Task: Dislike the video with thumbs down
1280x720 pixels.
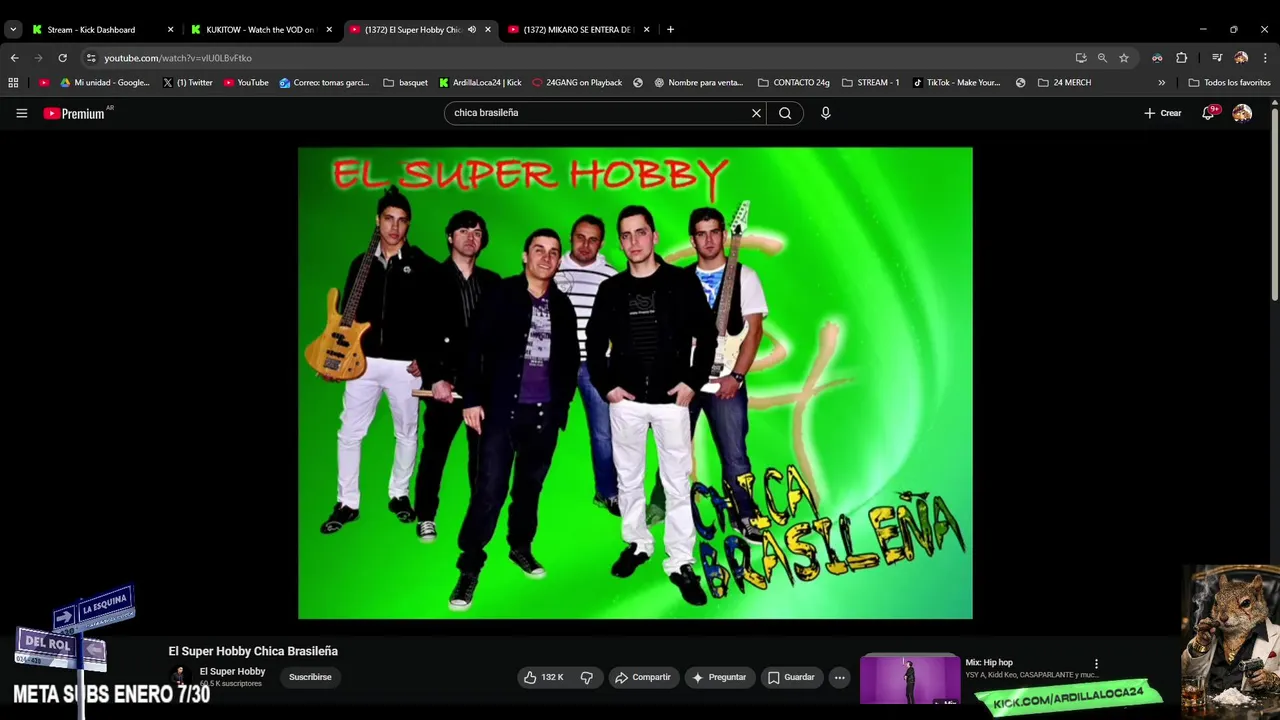Action: pyautogui.click(x=587, y=677)
